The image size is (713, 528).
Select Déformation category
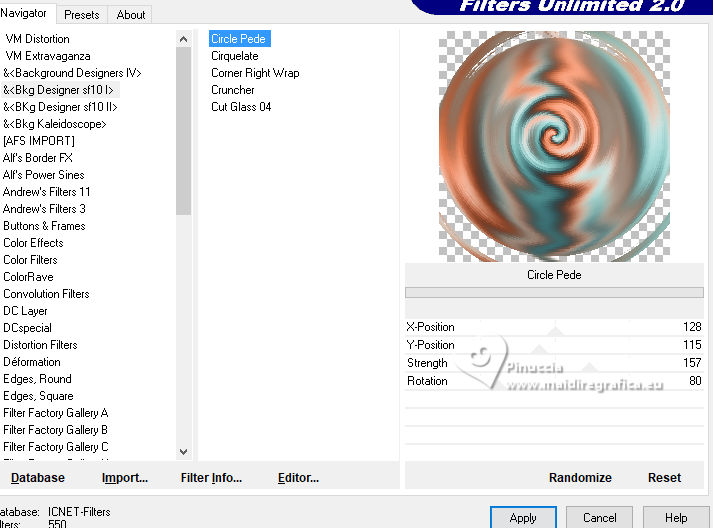pos(32,362)
